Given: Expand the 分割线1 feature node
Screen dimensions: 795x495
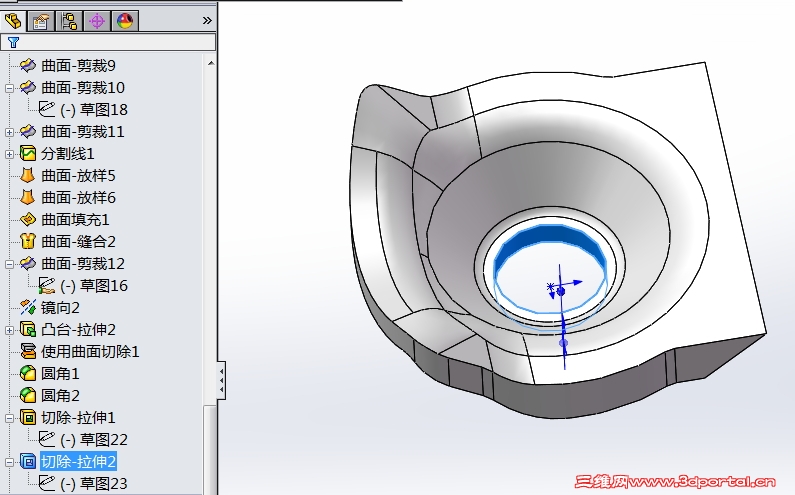Looking at the screenshot, I should pos(9,154).
